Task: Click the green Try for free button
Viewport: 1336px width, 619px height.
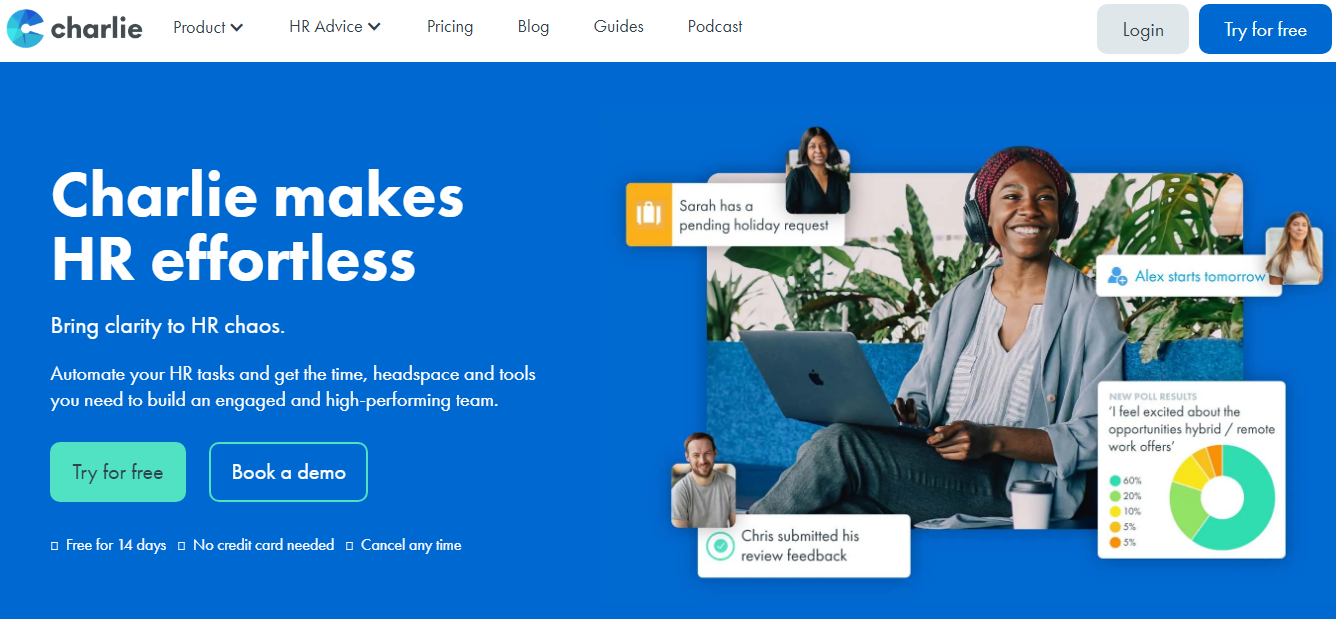Action: pos(118,472)
